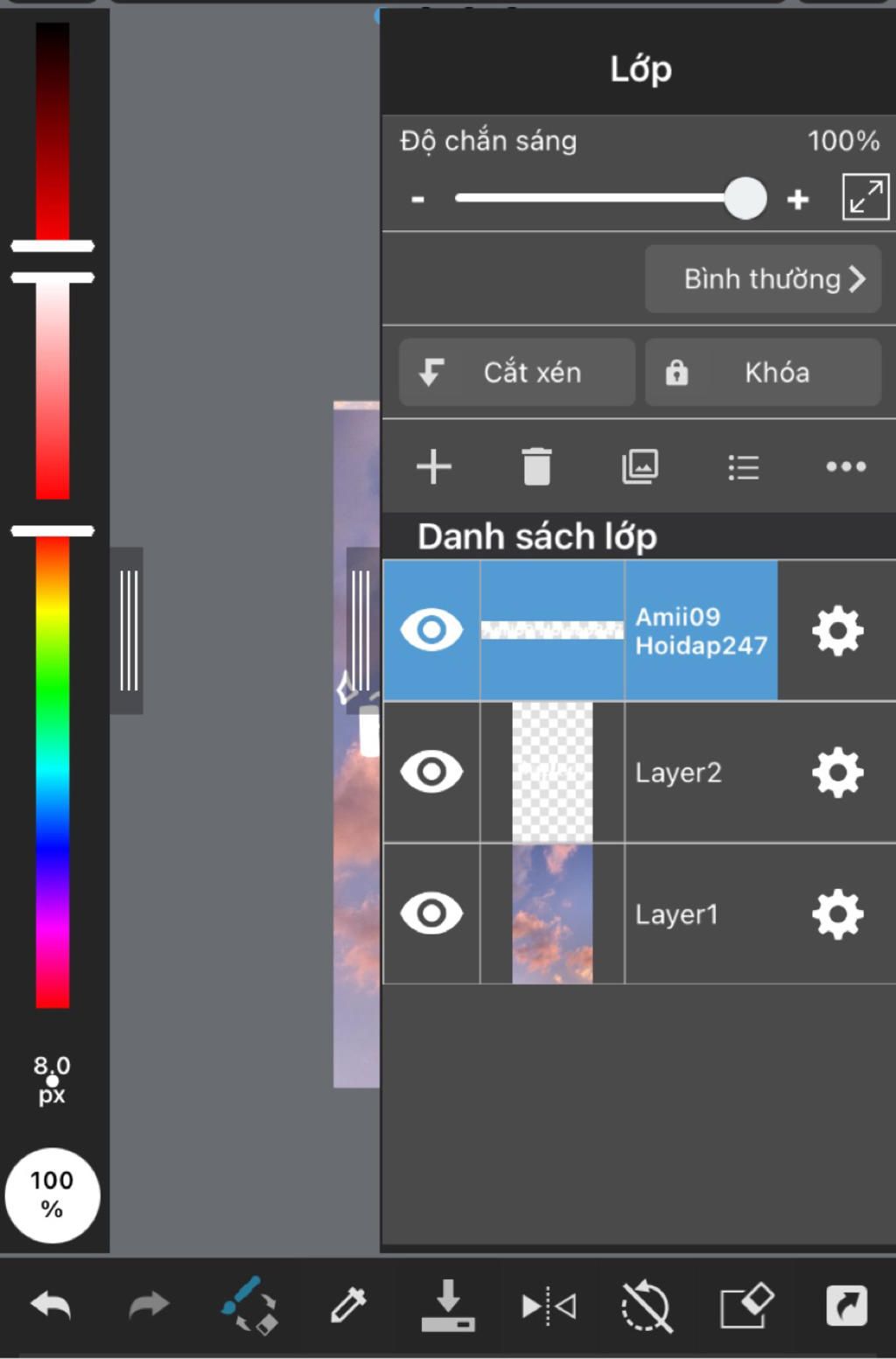
Task: Open settings gear for Amii09 Hoidap247 layer
Action: pyautogui.click(x=837, y=630)
